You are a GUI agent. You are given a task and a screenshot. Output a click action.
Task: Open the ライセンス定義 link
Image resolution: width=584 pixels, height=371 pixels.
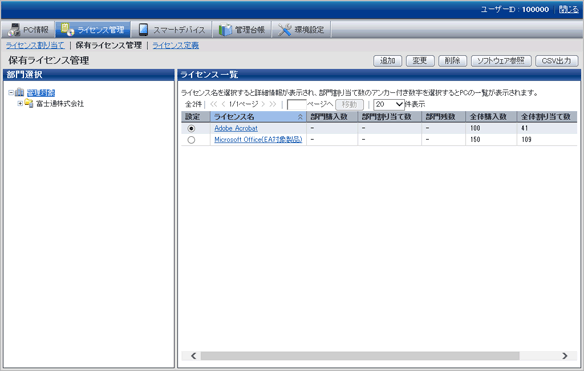click(x=175, y=45)
